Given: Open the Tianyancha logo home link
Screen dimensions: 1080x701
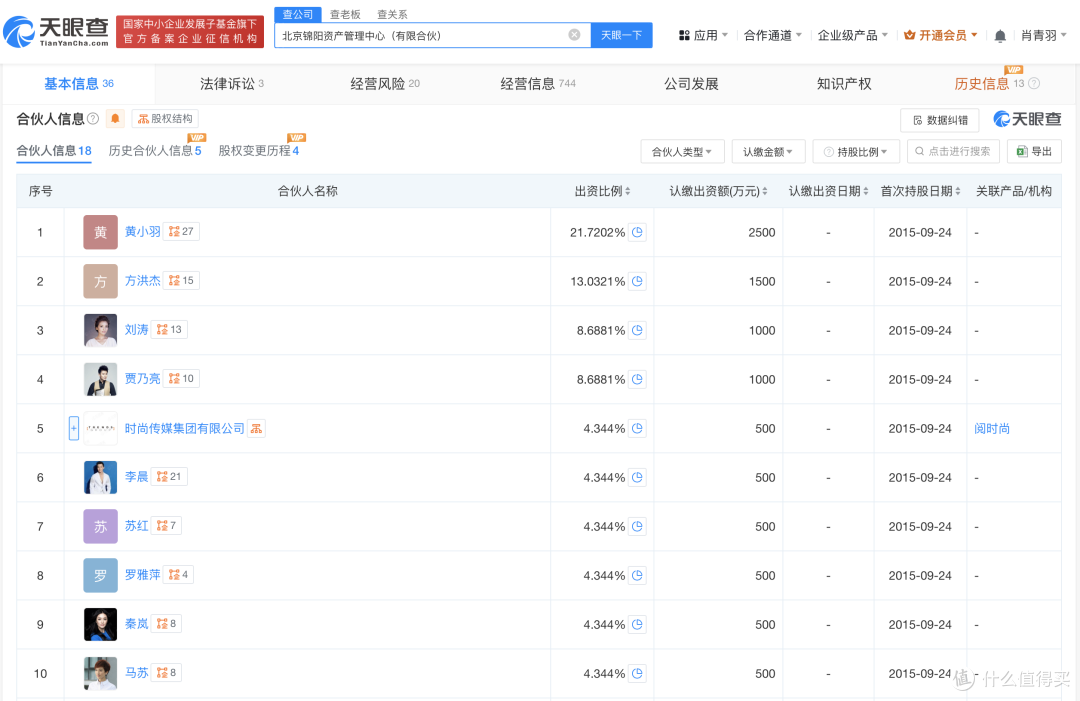Looking at the screenshot, I should (x=56, y=32).
